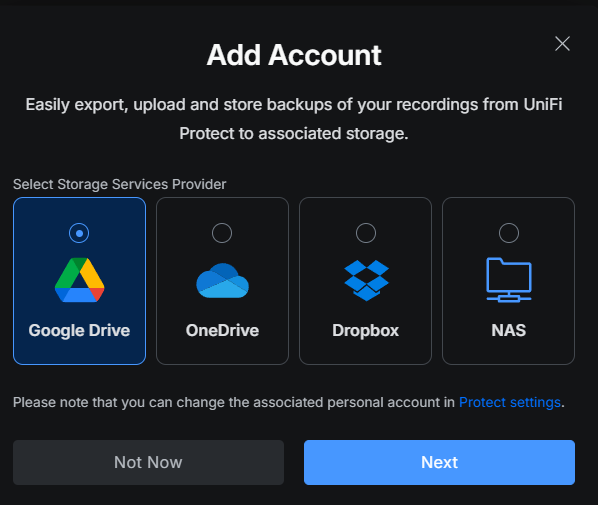Choose the Dropbox radio button
Viewport: 598px width, 505px height.
[x=366, y=233]
